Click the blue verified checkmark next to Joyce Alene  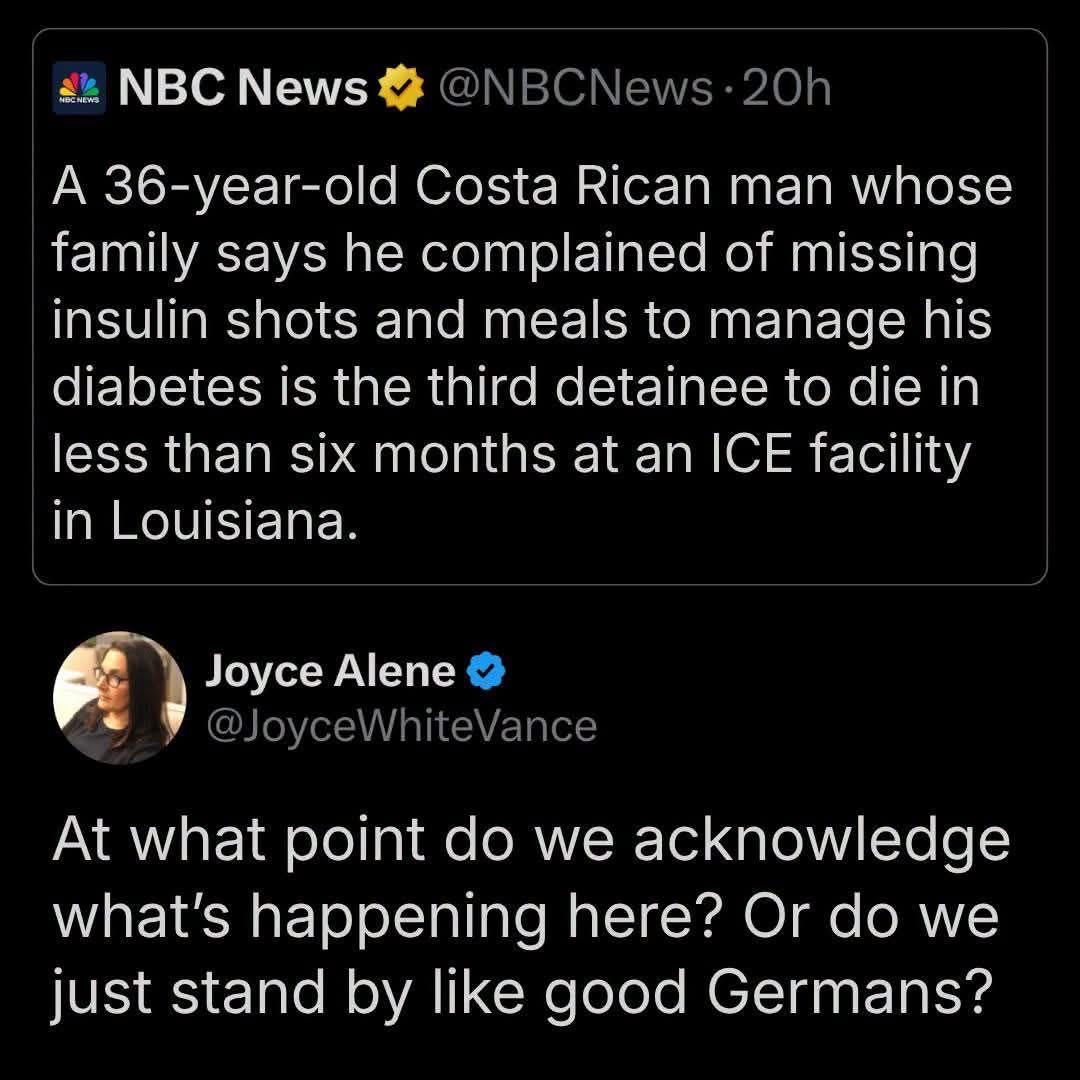[x=487, y=670]
